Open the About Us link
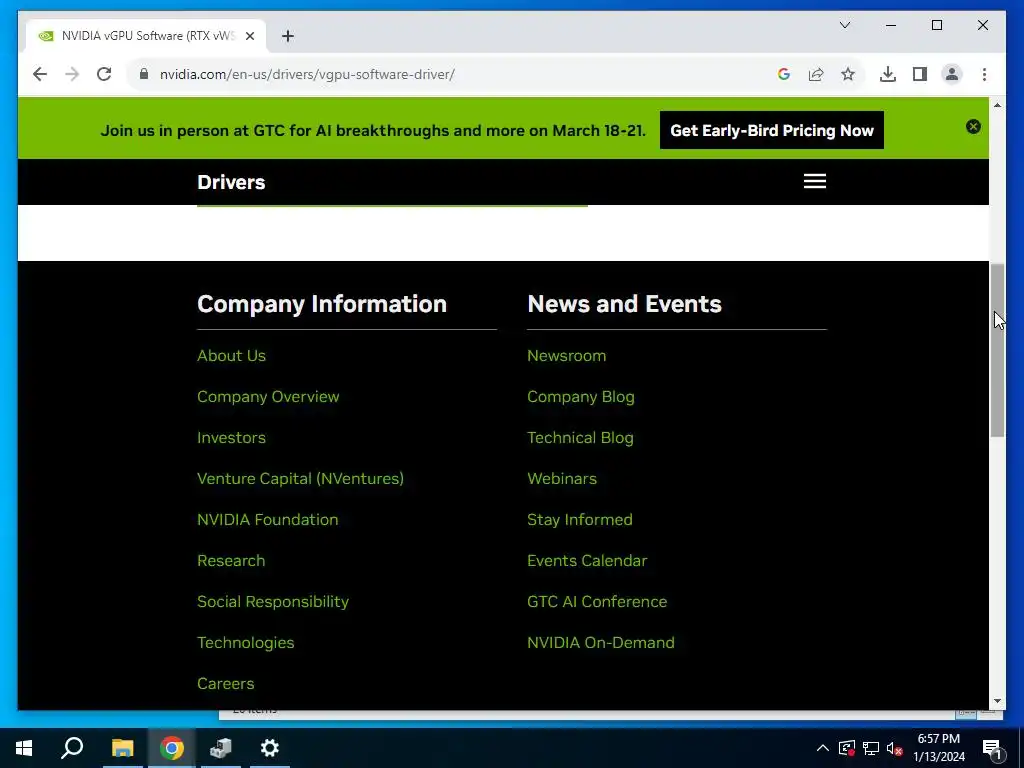The height and width of the screenshot is (768, 1024). (231, 355)
